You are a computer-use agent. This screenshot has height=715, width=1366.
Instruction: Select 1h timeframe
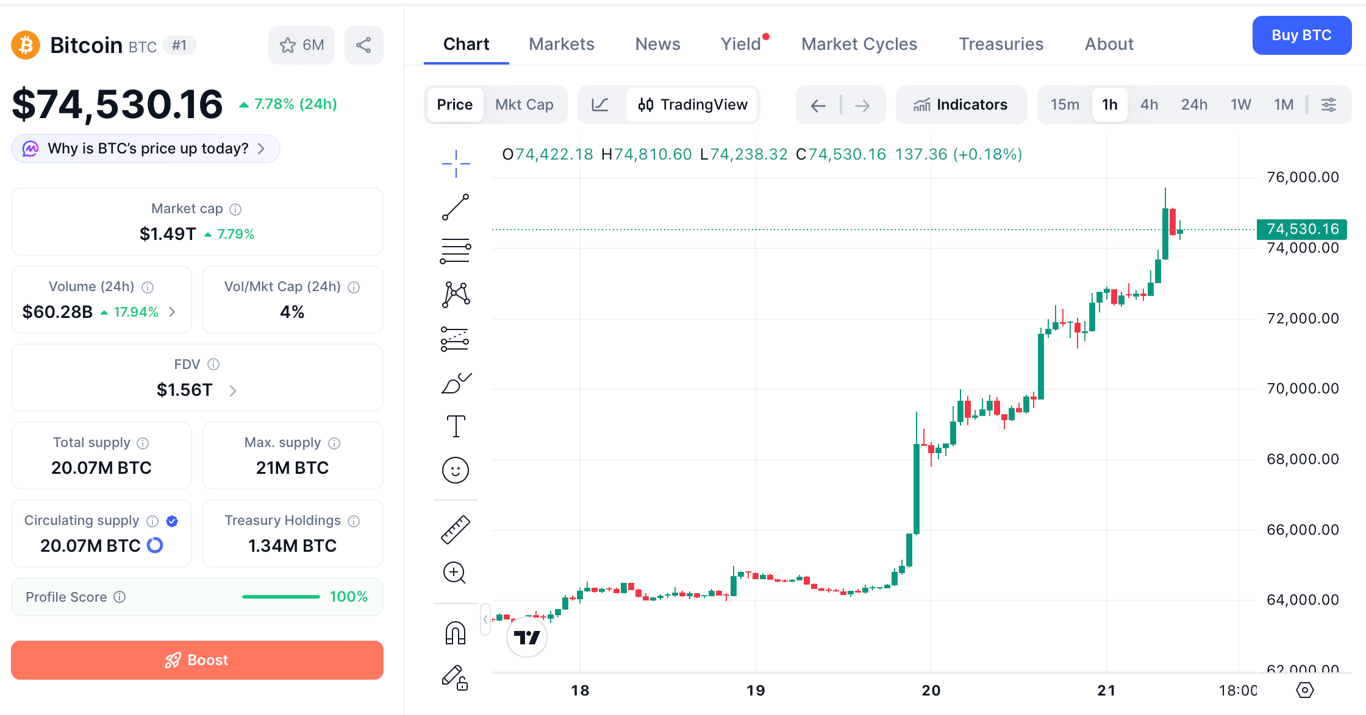[x=1110, y=105]
